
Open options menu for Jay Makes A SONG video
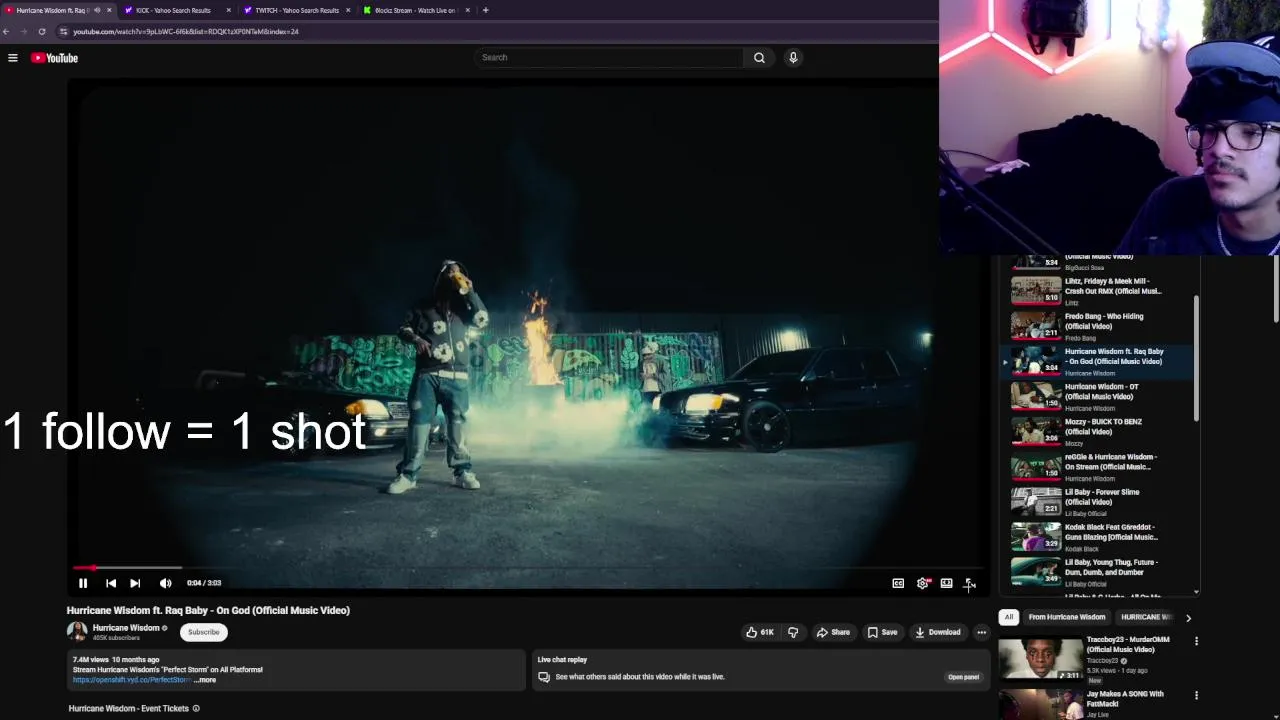tap(1196, 695)
